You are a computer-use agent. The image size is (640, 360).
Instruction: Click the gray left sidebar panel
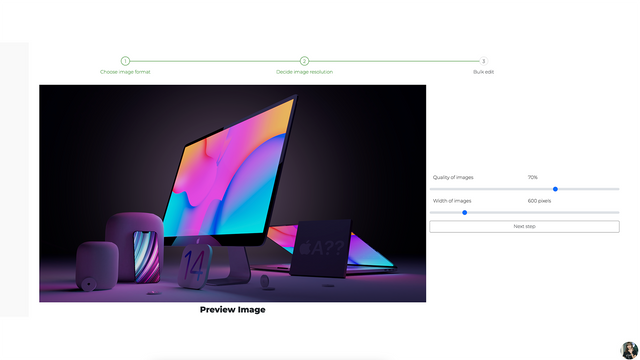[14, 180]
